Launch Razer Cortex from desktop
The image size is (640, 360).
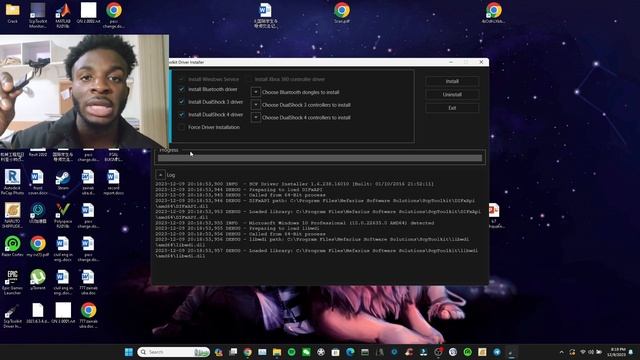pos(12,247)
